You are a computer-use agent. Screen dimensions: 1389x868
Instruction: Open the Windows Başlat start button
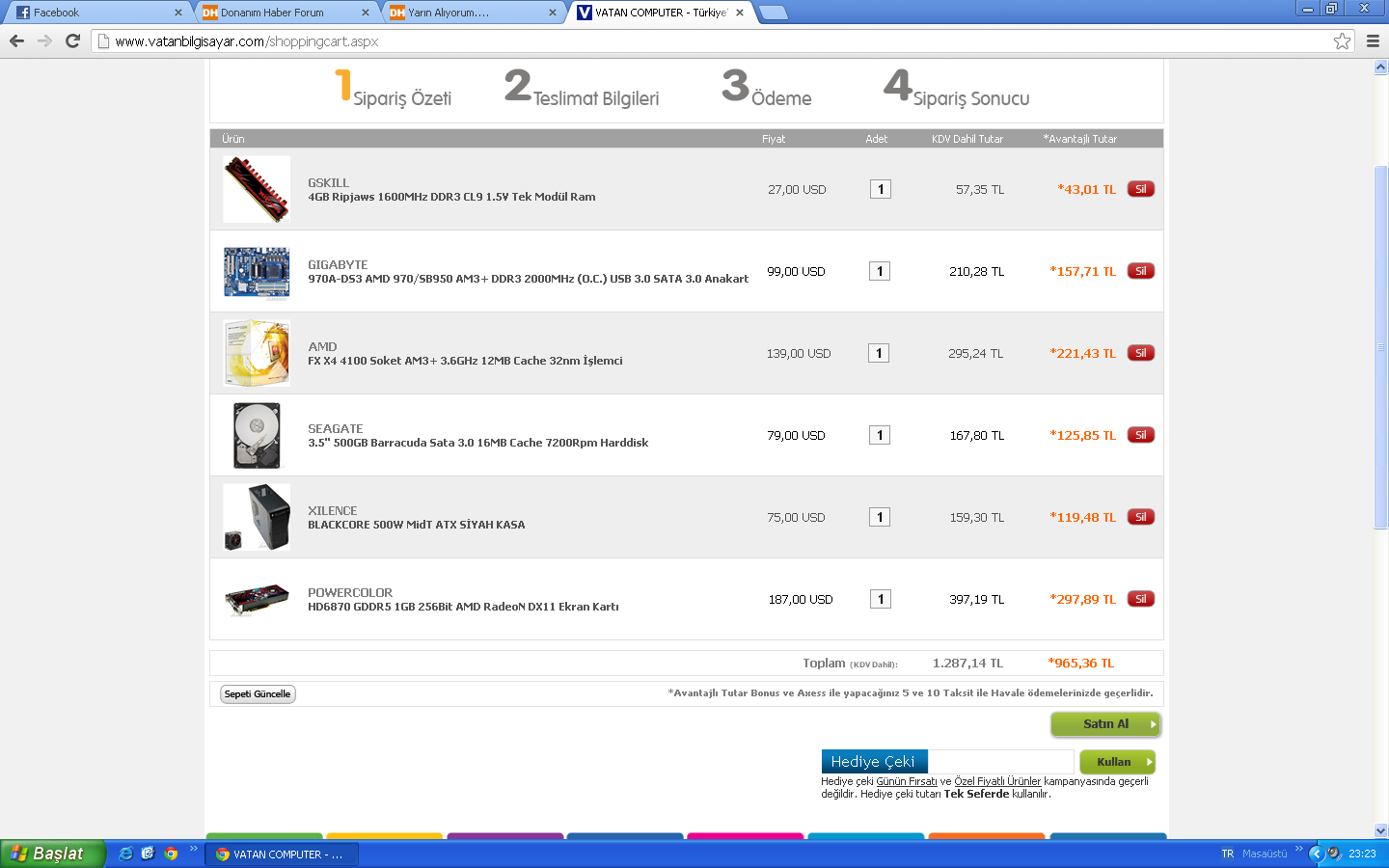[x=50, y=854]
